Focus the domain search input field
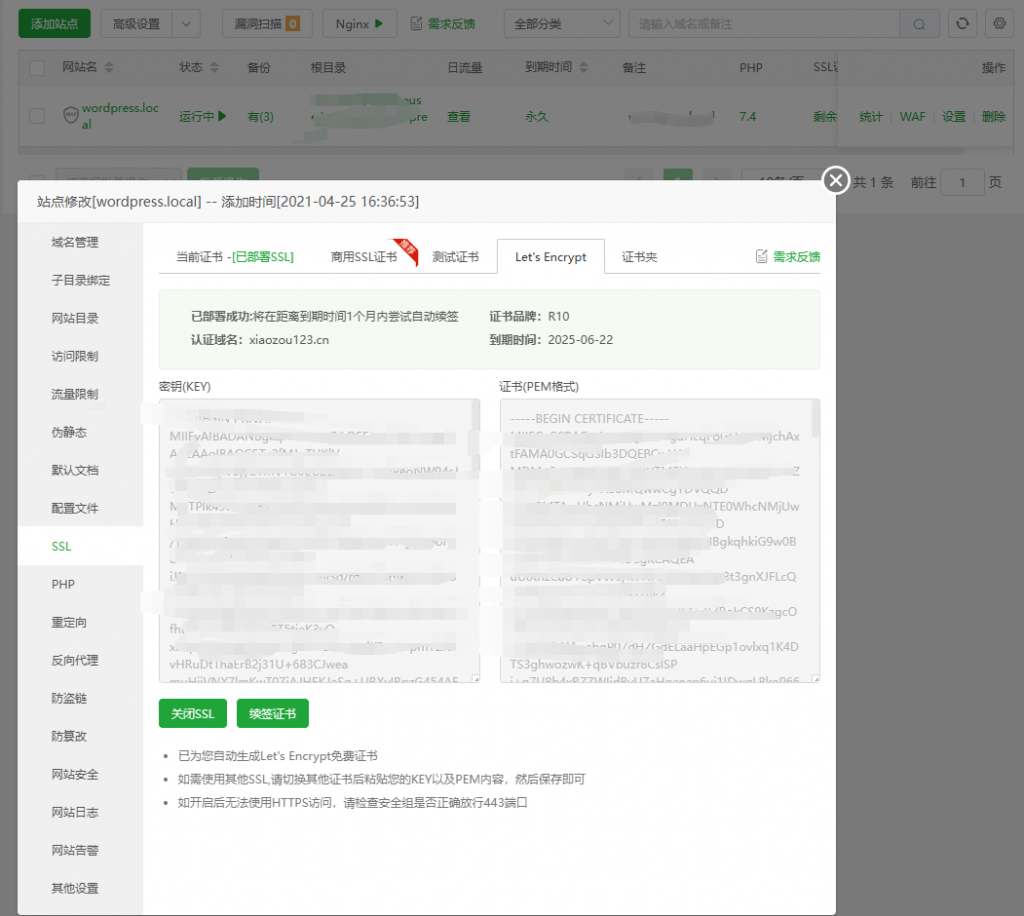 point(763,24)
